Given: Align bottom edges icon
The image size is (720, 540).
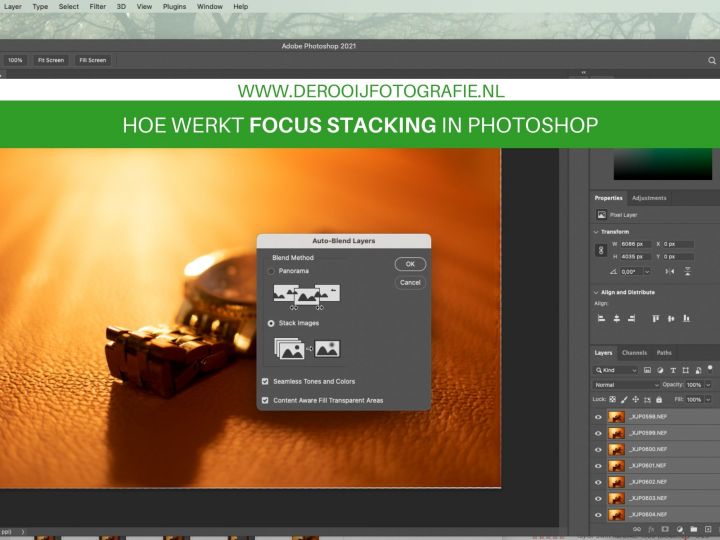Looking at the screenshot, I should [686, 318].
